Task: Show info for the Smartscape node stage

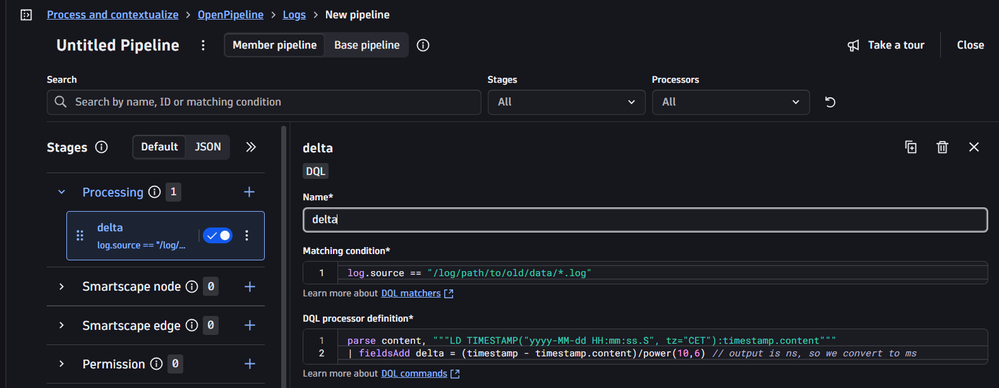Action: point(191,287)
